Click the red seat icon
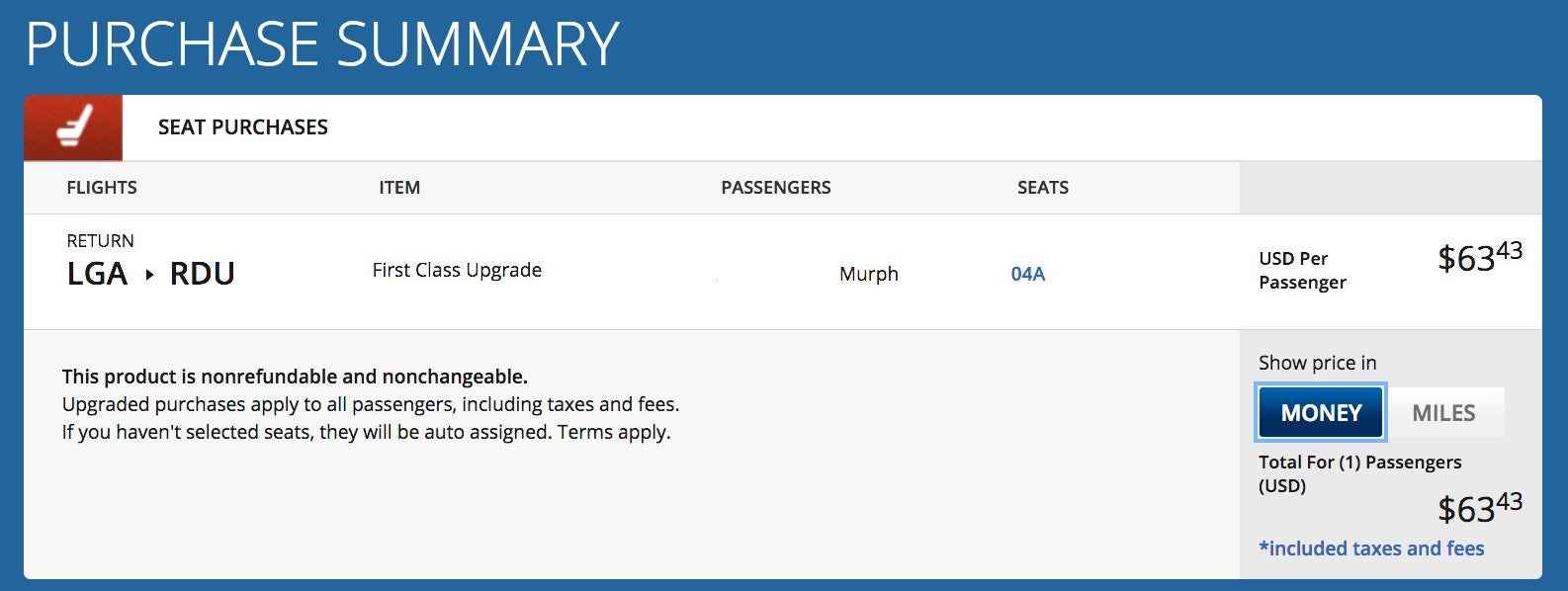Screen dimensions: 1568x591 (73, 127)
